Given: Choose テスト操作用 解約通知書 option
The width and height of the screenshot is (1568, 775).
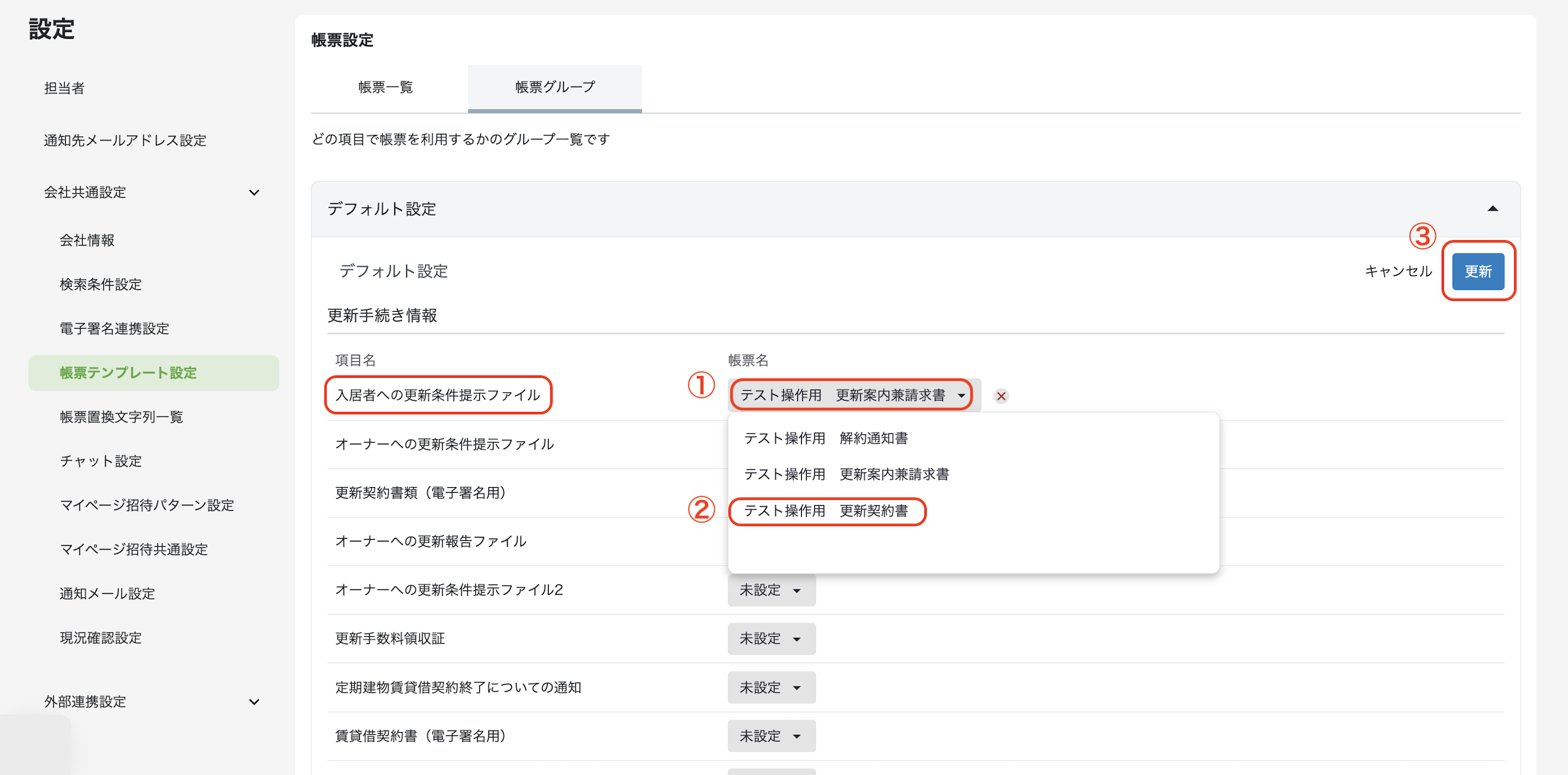Looking at the screenshot, I should tap(825, 438).
